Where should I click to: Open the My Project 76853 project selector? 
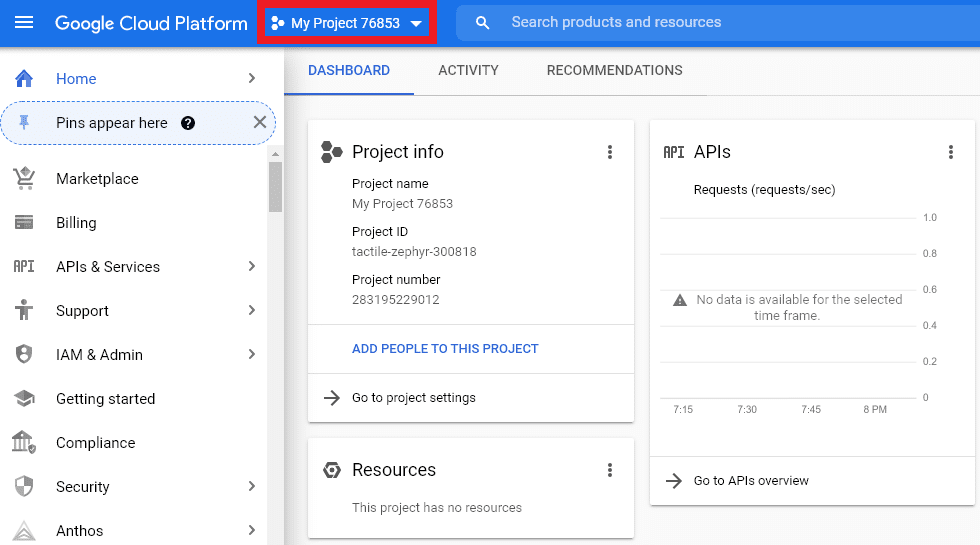click(347, 24)
